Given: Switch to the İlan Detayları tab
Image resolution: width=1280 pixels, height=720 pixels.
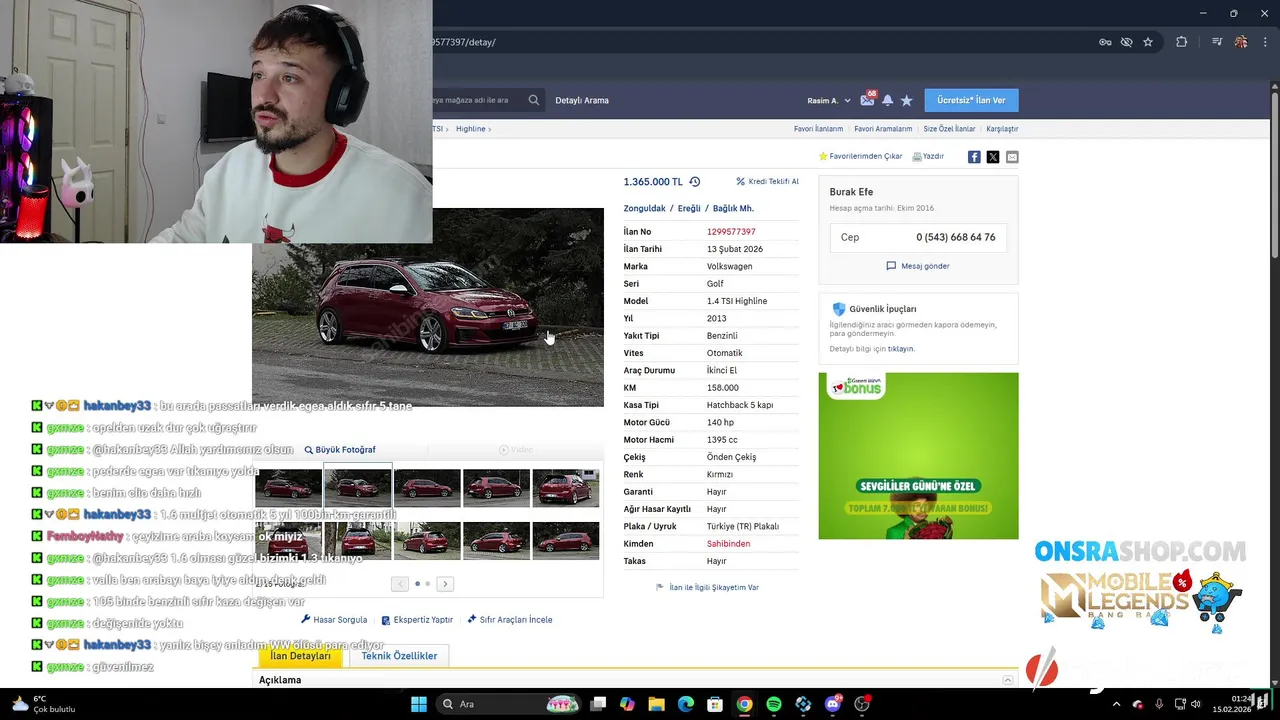Looking at the screenshot, I should pos(300,656).
